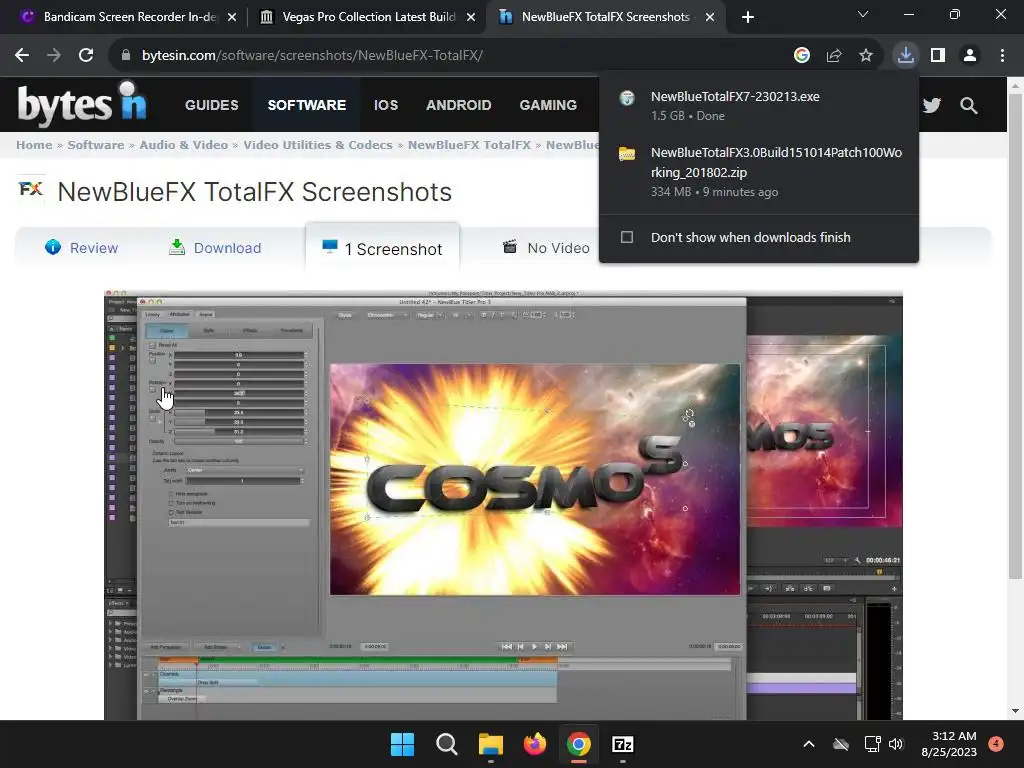Image resolution: width=1024 pixels, height=768 pixels.
Task: Open the ANDROID menu
Action: (x=458, y=105)
